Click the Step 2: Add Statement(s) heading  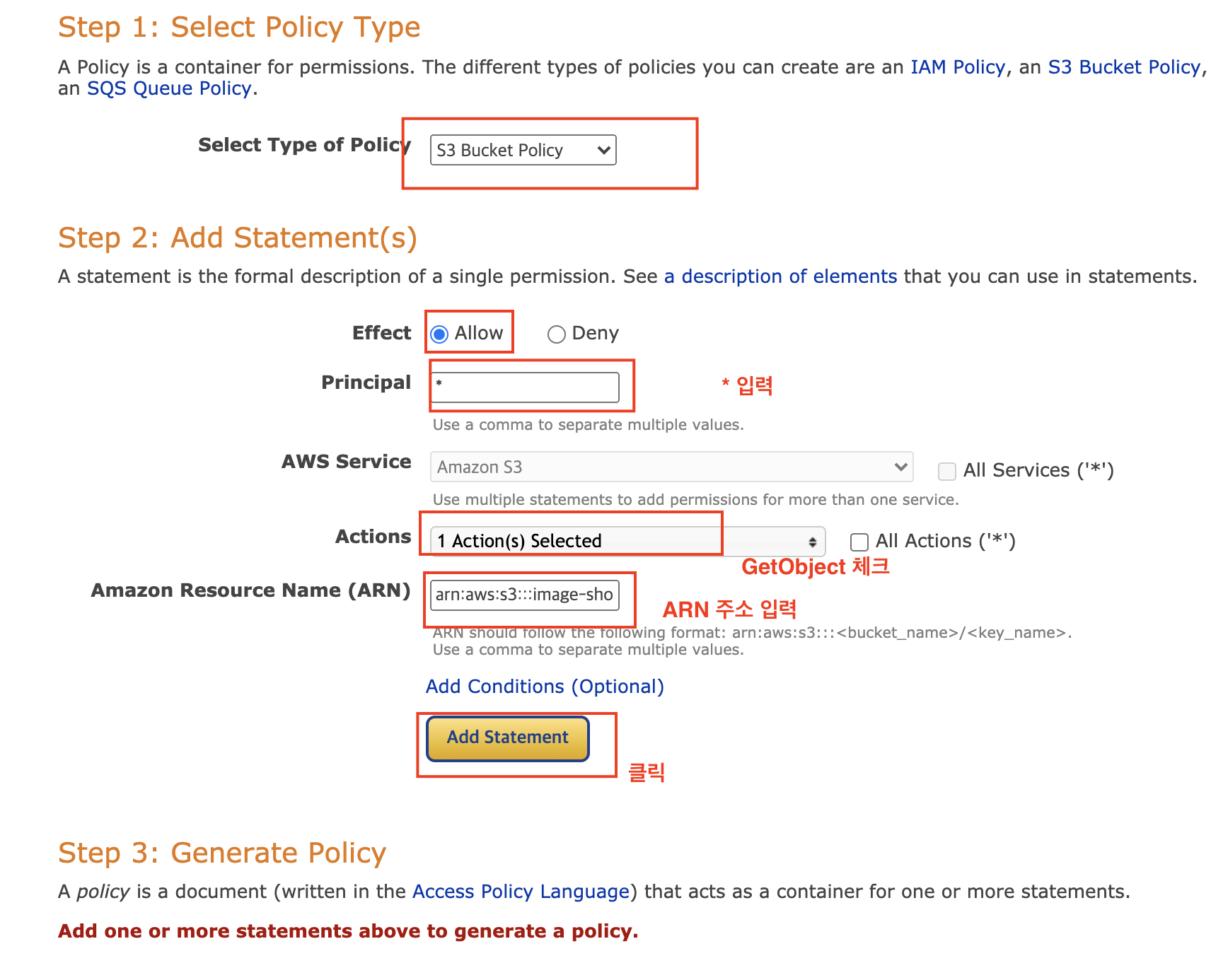coord(238,238)
